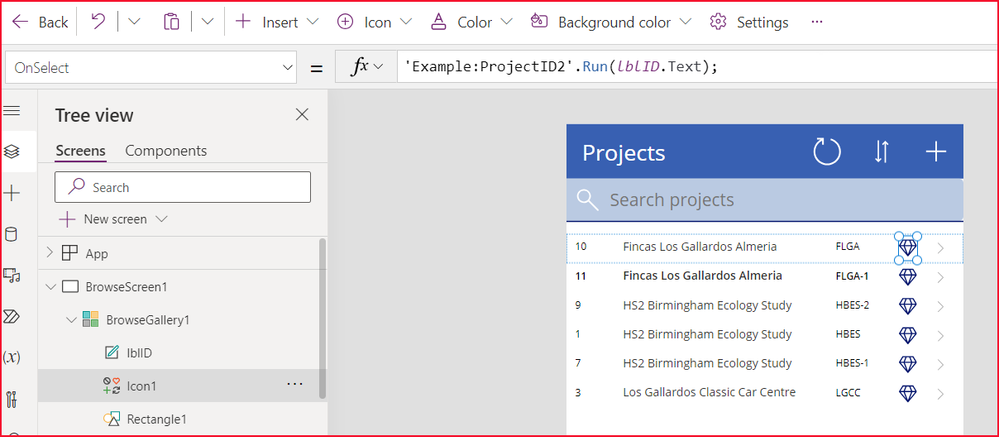Click the Search projects box
This screenshot has width=999, height=437.
tap(765, 200)
